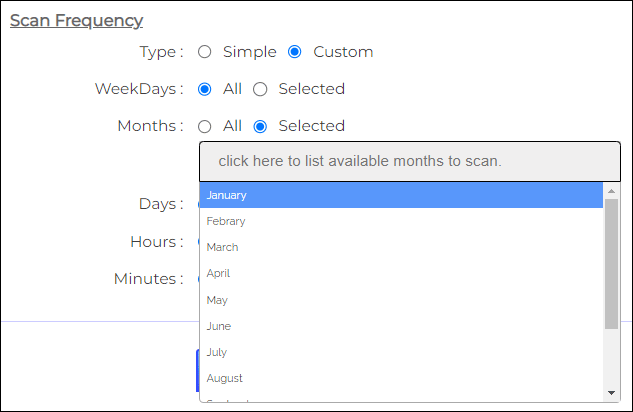Click the scroll down arrow of month list

(x=611, y=392)
